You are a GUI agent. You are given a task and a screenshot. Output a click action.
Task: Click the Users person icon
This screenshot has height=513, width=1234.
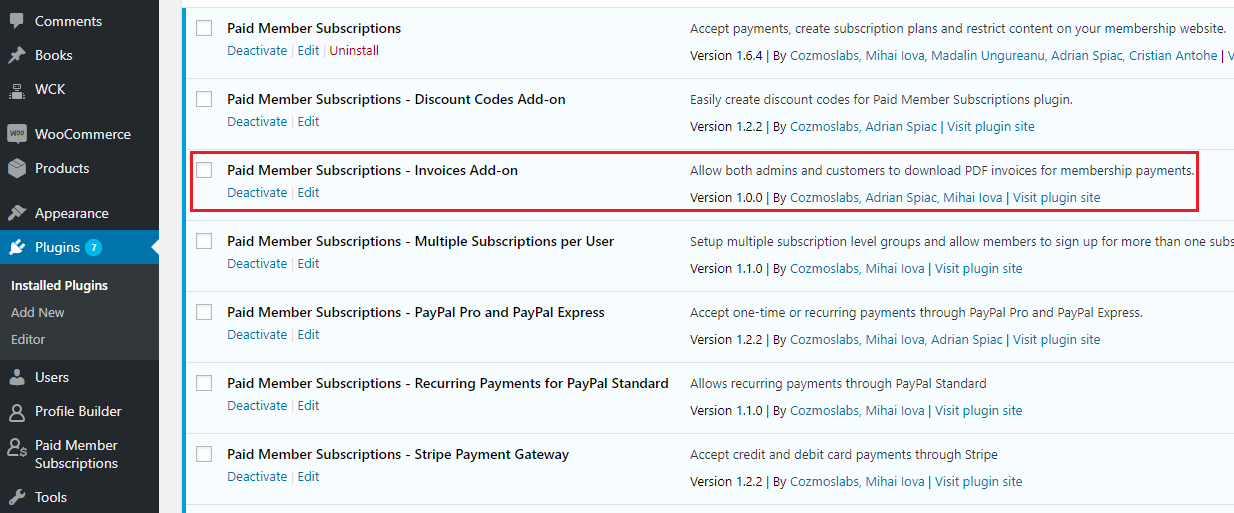point(17,377)
